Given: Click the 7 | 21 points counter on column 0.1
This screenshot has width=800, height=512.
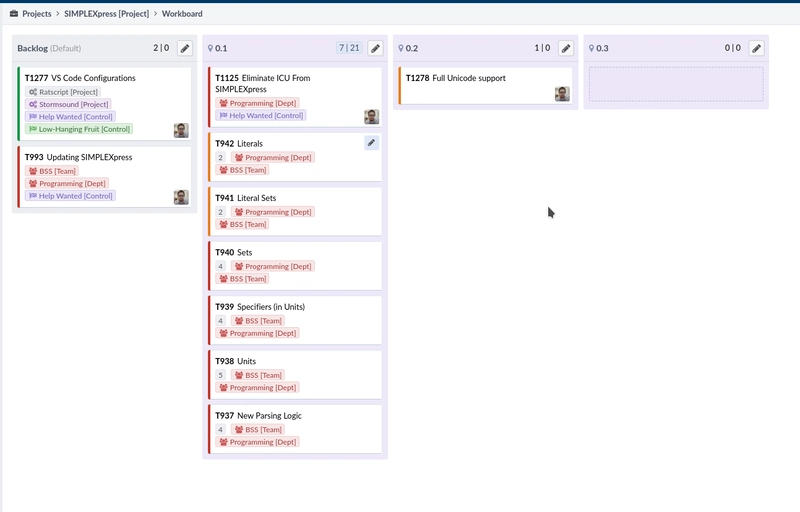Looking at the screenshot, I should (349, 48).
